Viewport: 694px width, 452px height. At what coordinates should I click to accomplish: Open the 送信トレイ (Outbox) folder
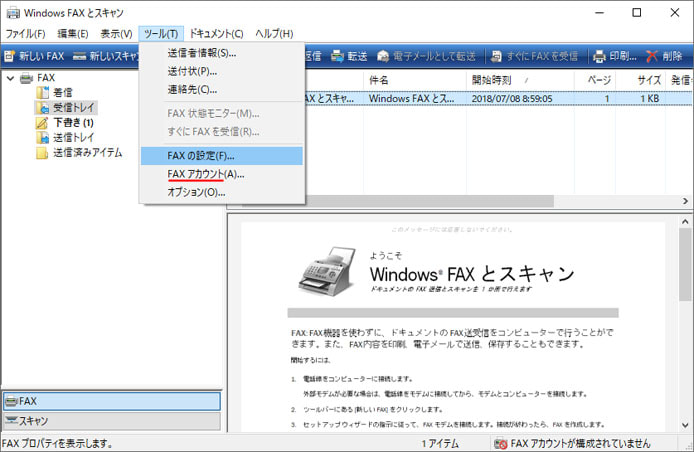pyautogui.click(x=65, y=138)
